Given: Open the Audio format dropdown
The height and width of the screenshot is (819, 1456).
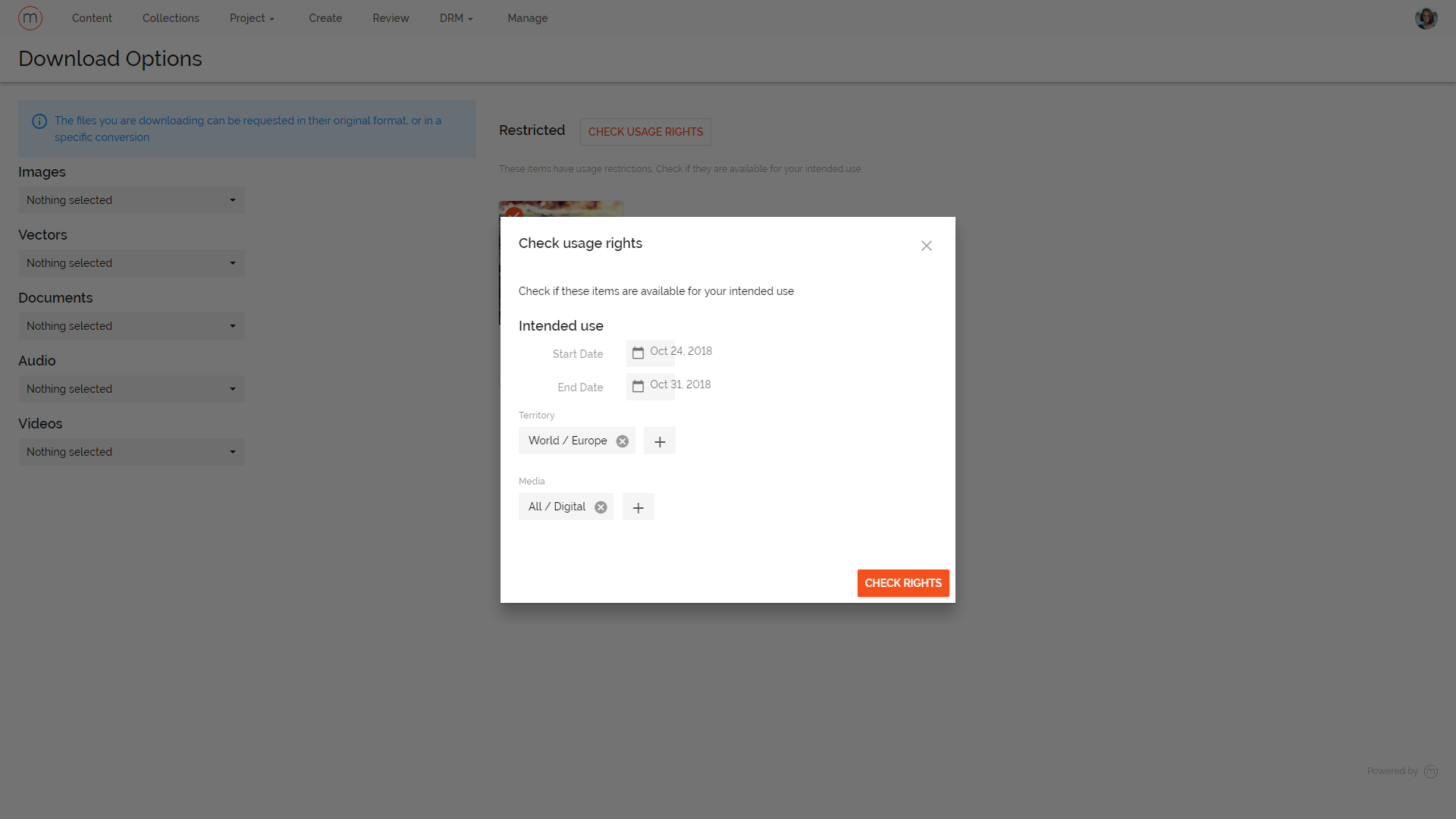Looking at the screenshot, I should coord(131,388).
